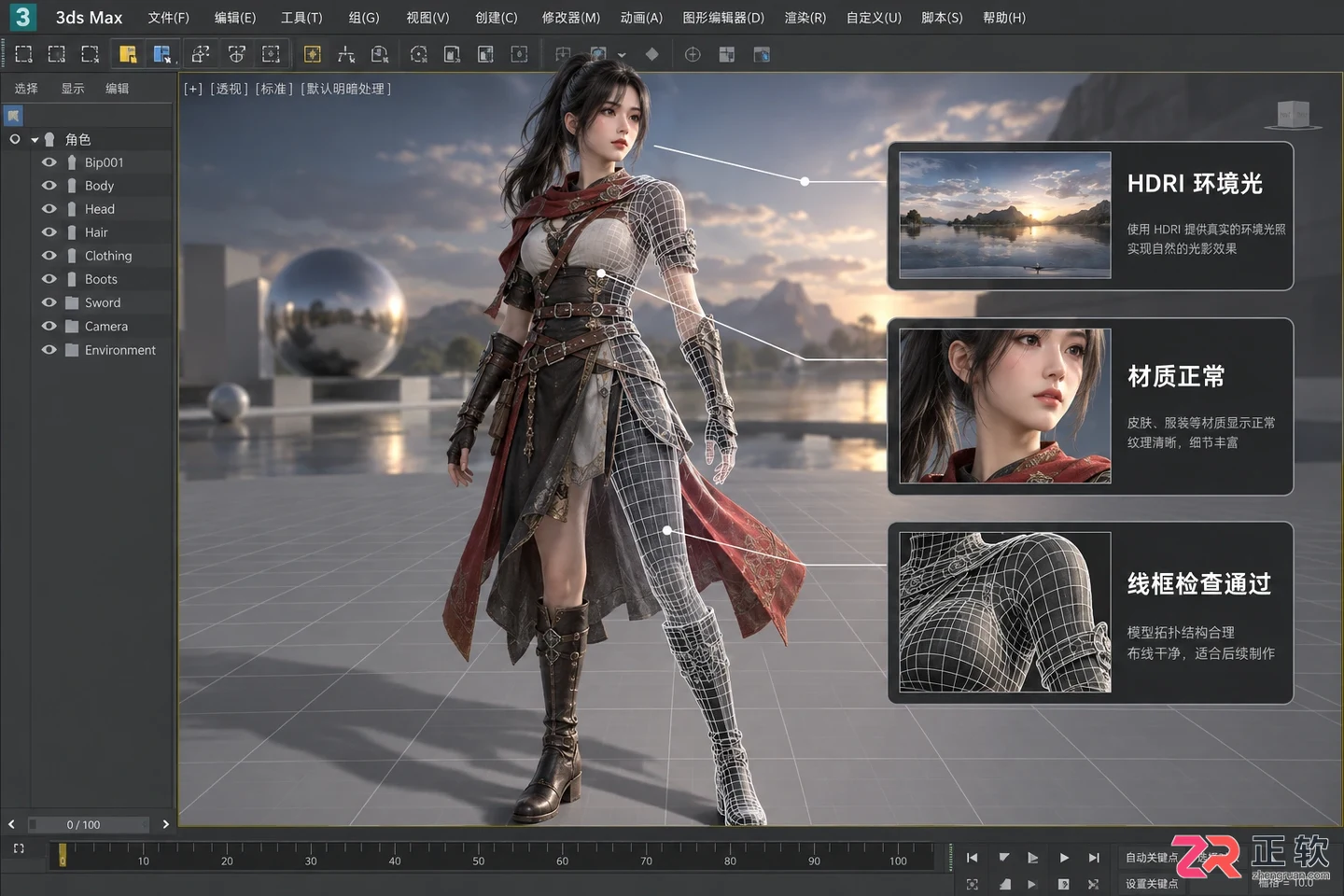Toggle Boots visibility eye
Viewport: 1344px width, 896px height.
tap(49, 278)
